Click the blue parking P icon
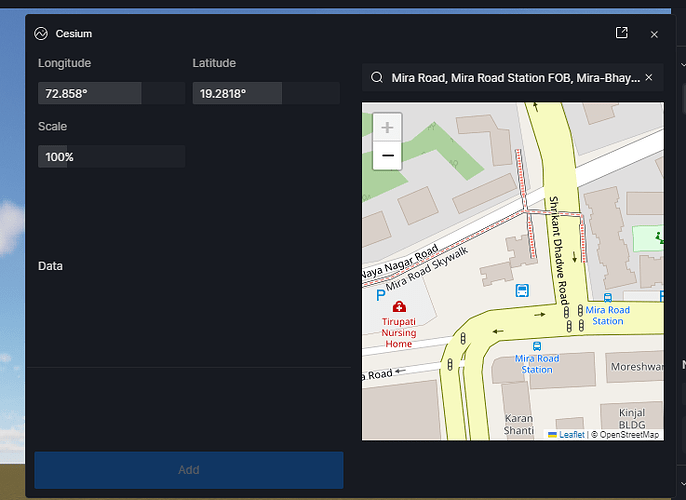Image resolution: width=686 pixels, height=500 pixels. coord(380,296)
